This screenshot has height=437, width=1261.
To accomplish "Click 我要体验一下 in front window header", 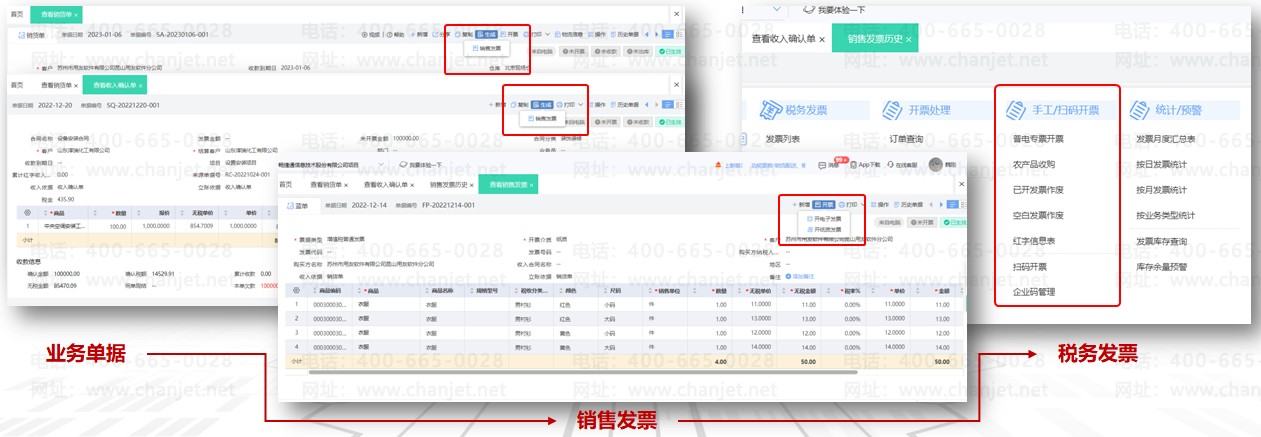I will pos(422,164).
